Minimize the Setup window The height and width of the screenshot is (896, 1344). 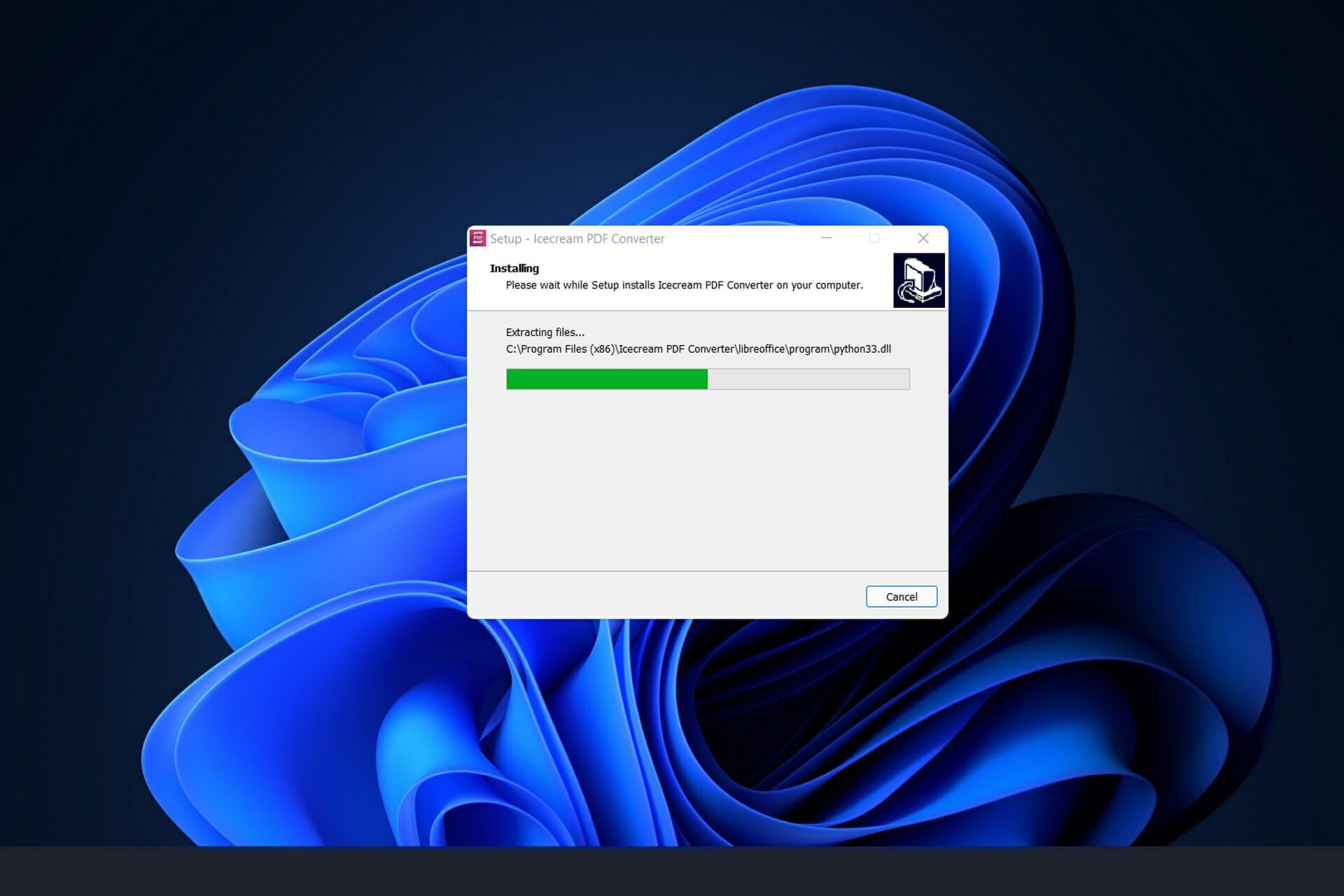[x=826, y=238]
